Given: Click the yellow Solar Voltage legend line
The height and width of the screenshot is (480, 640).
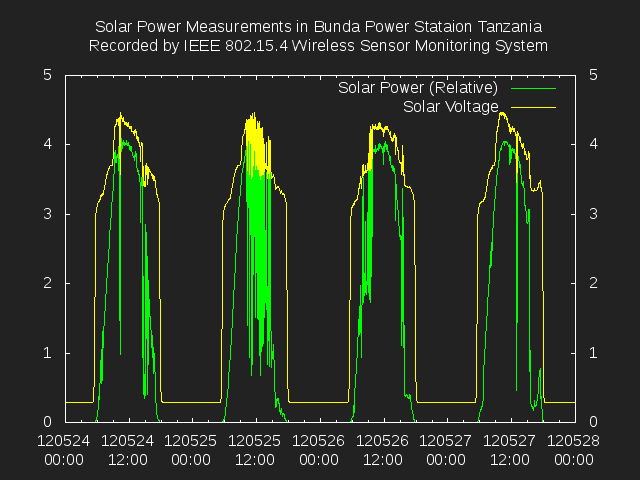Looking at the screenshot, I should coord(532,106).
